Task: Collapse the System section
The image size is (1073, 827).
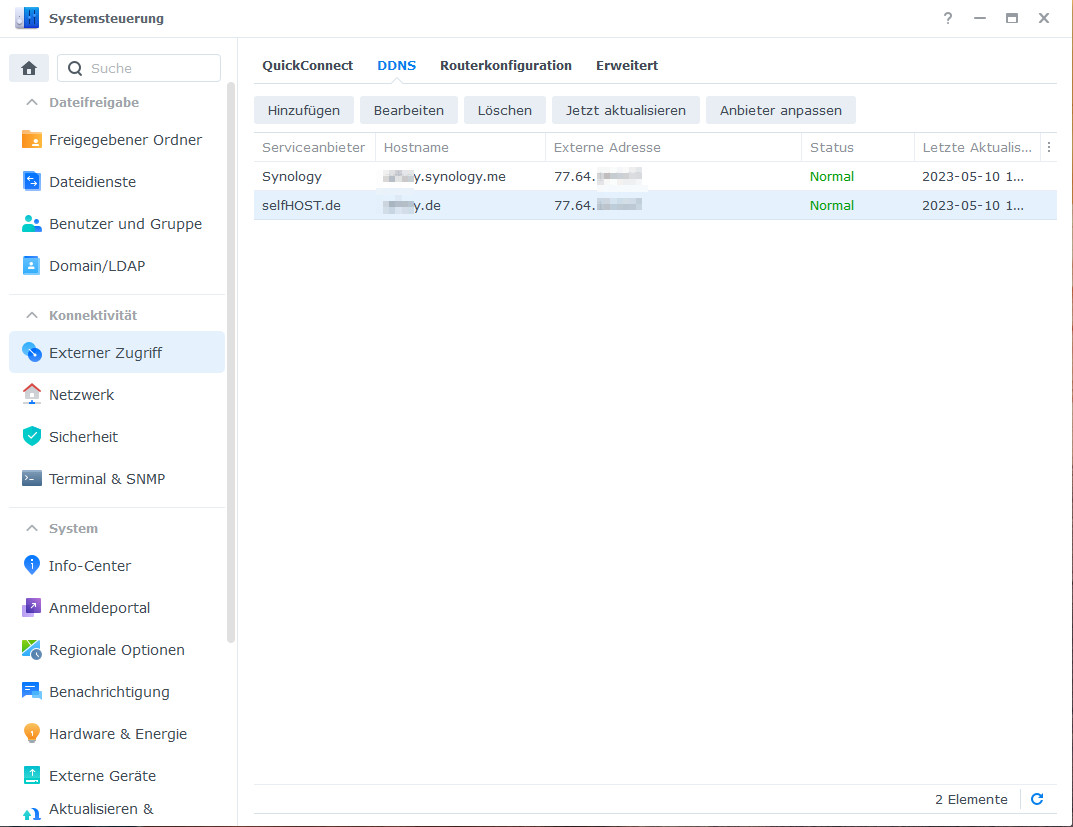Action: tap(32, 528)
